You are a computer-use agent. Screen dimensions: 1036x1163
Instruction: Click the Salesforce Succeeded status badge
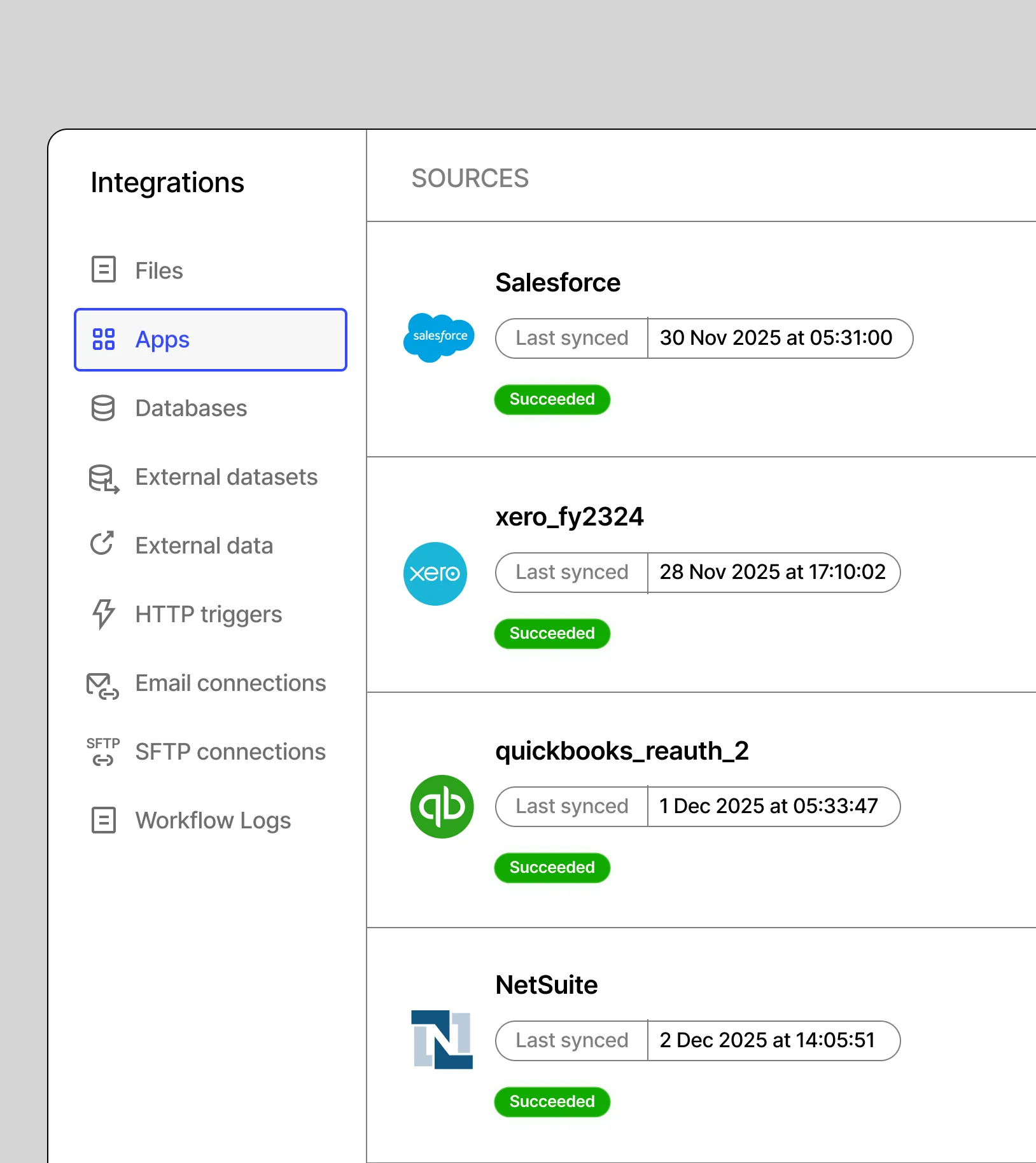click(x=552, y=400)
